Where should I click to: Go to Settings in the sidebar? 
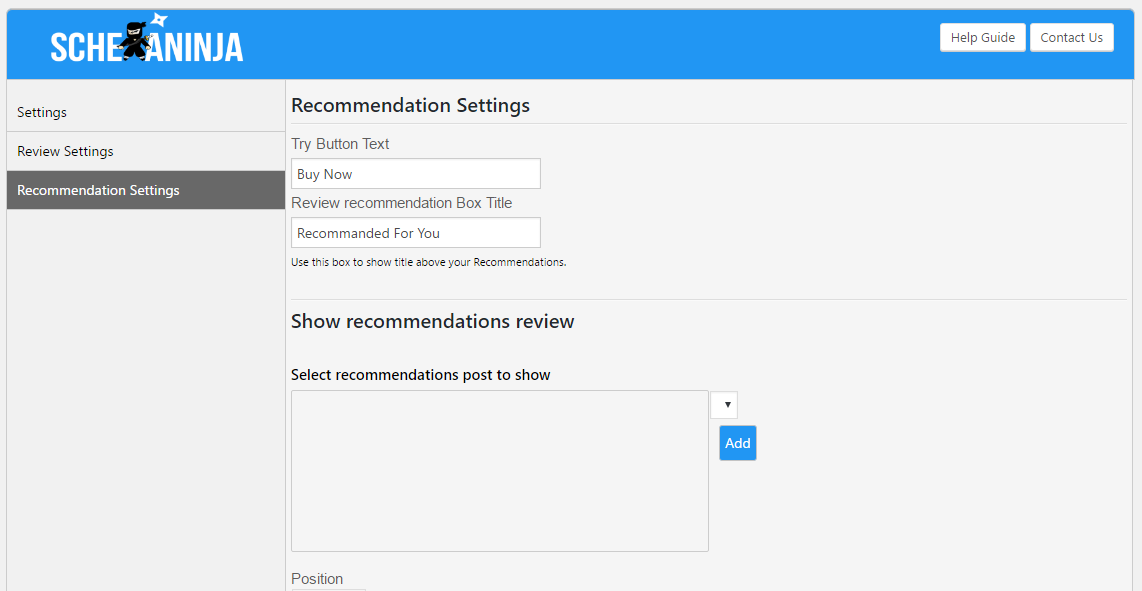[x=42, y=112]
